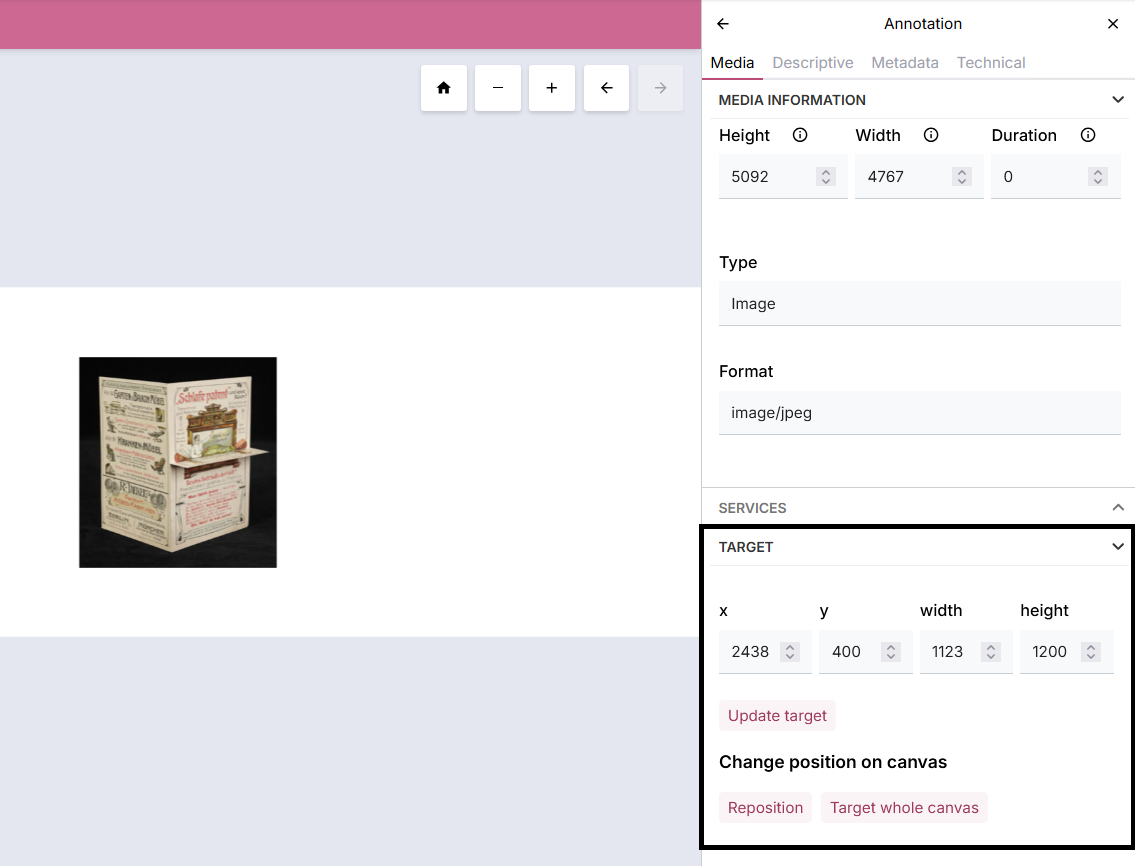Go back using Annotation panel arrow
The height and width of the screenshot is (866, 1135).
point(723,24)
